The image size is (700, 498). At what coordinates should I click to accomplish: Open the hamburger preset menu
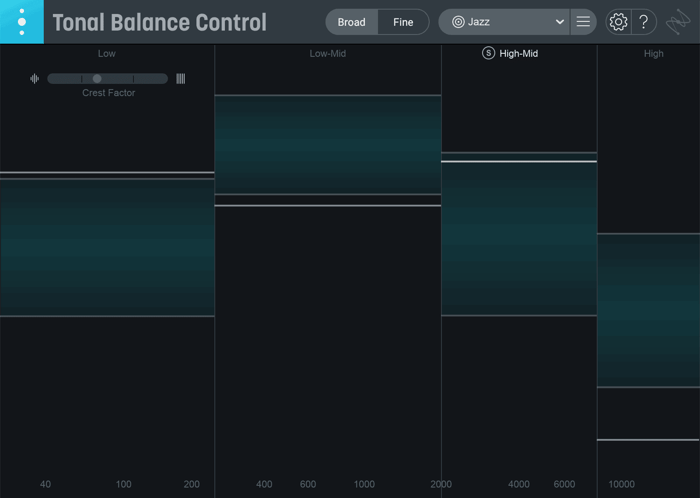pyautogui.click(x=583, y=22)
